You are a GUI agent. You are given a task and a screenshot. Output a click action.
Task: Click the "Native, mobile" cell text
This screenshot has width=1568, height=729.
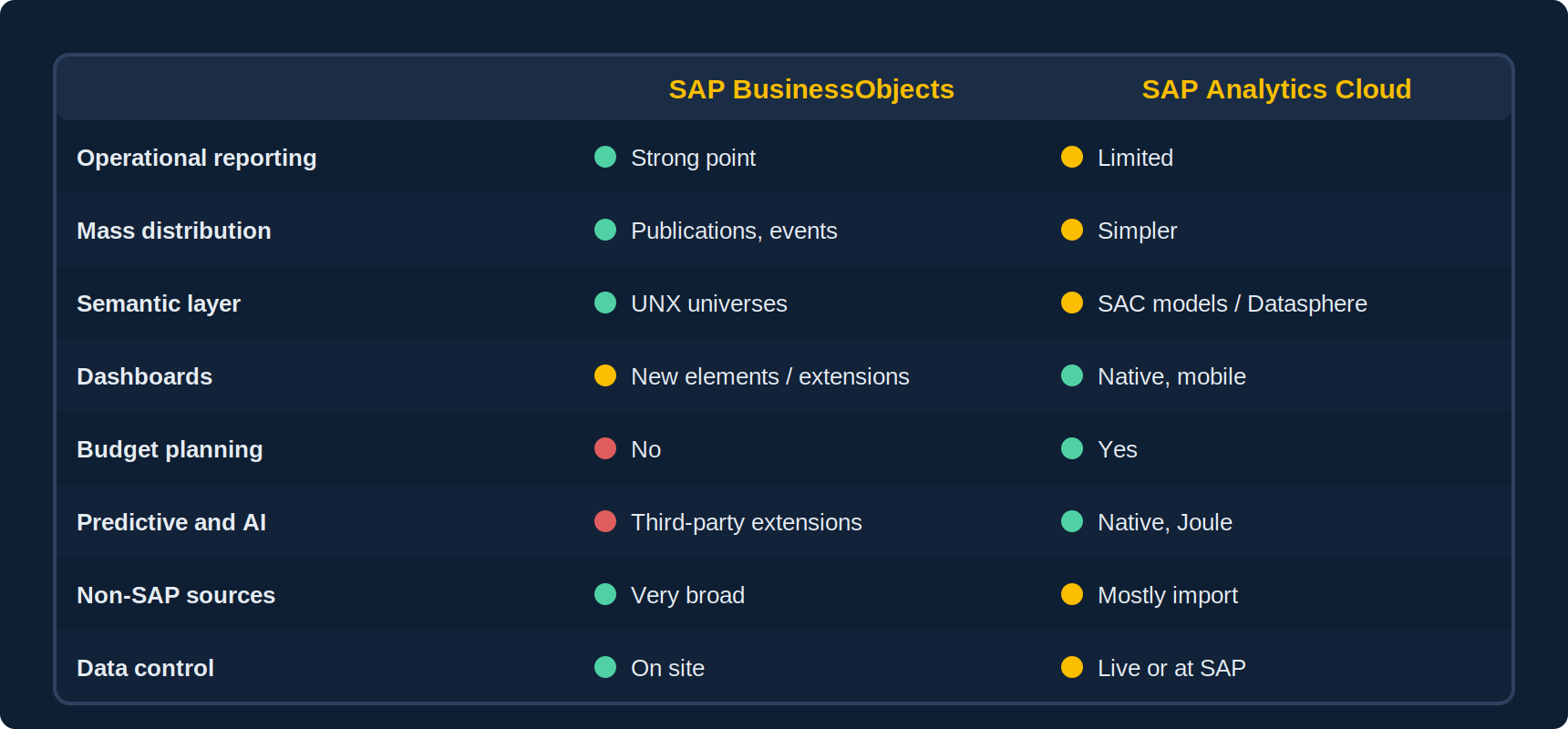[1171, 376]
